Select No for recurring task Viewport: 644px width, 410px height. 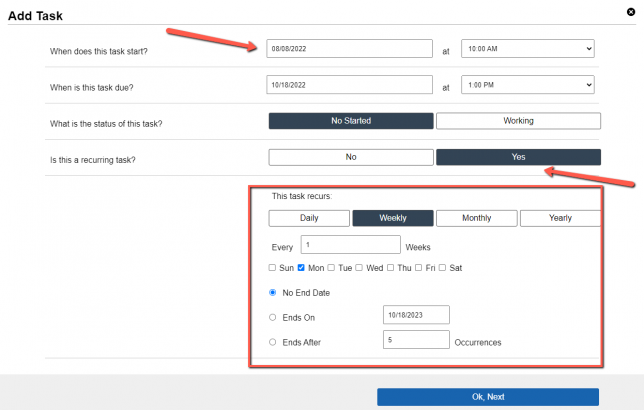(351, 157)
